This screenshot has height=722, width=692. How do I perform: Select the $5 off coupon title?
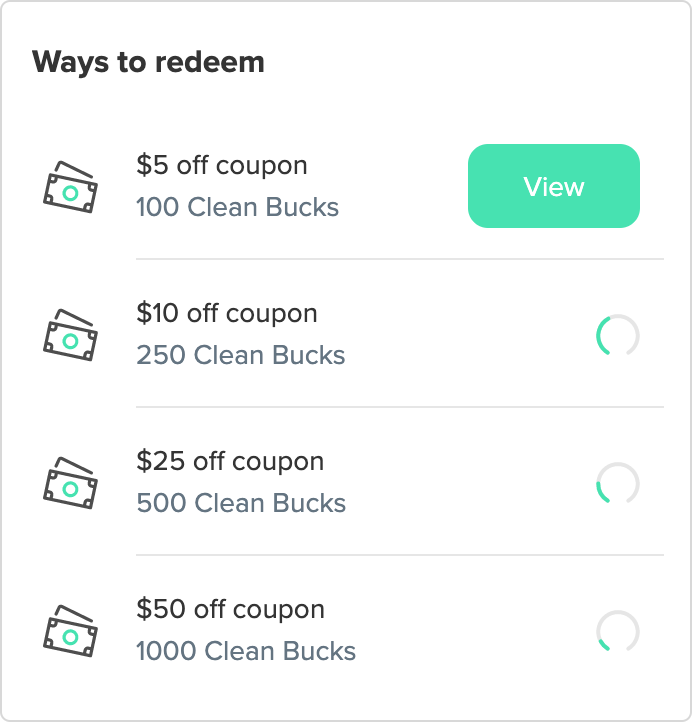coord(222,165)
